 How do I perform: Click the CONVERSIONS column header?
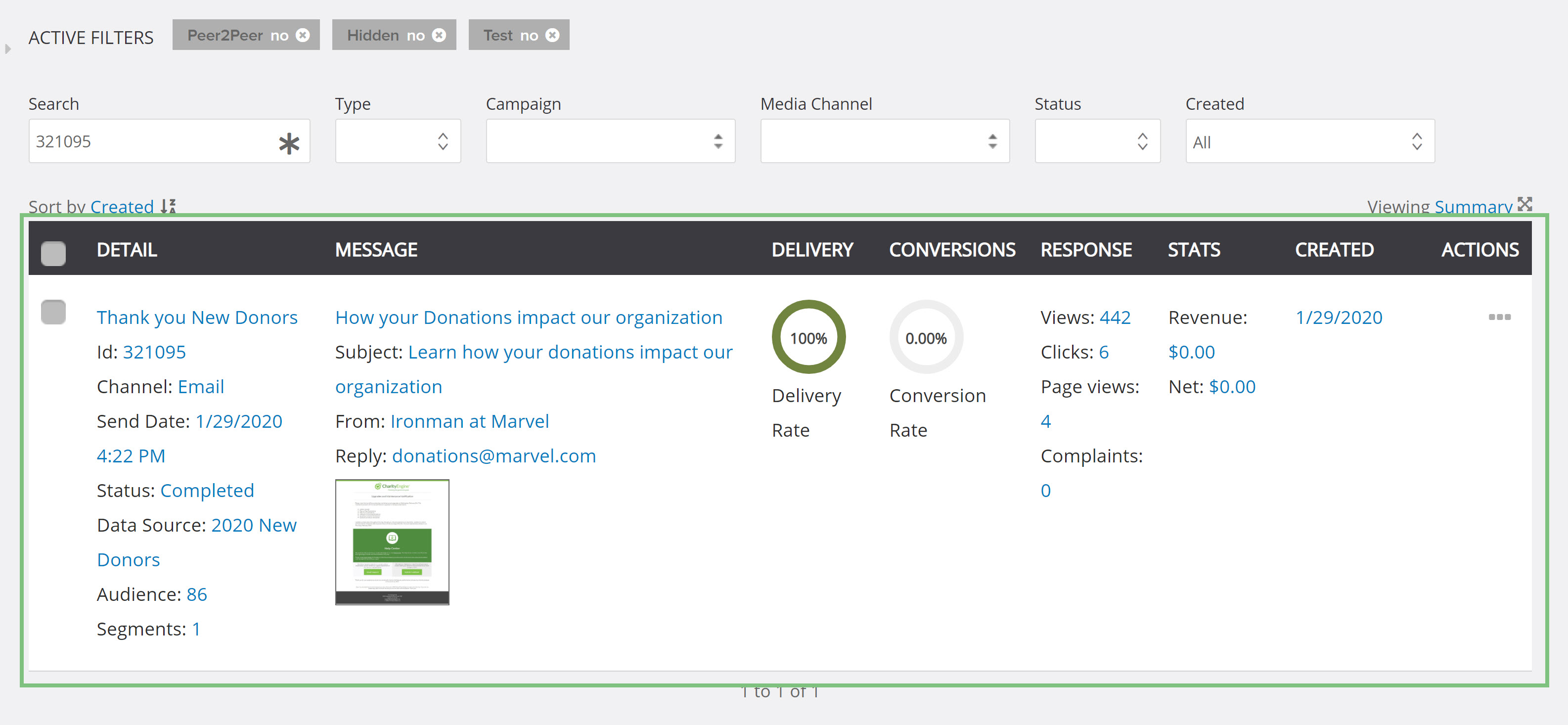952,250
